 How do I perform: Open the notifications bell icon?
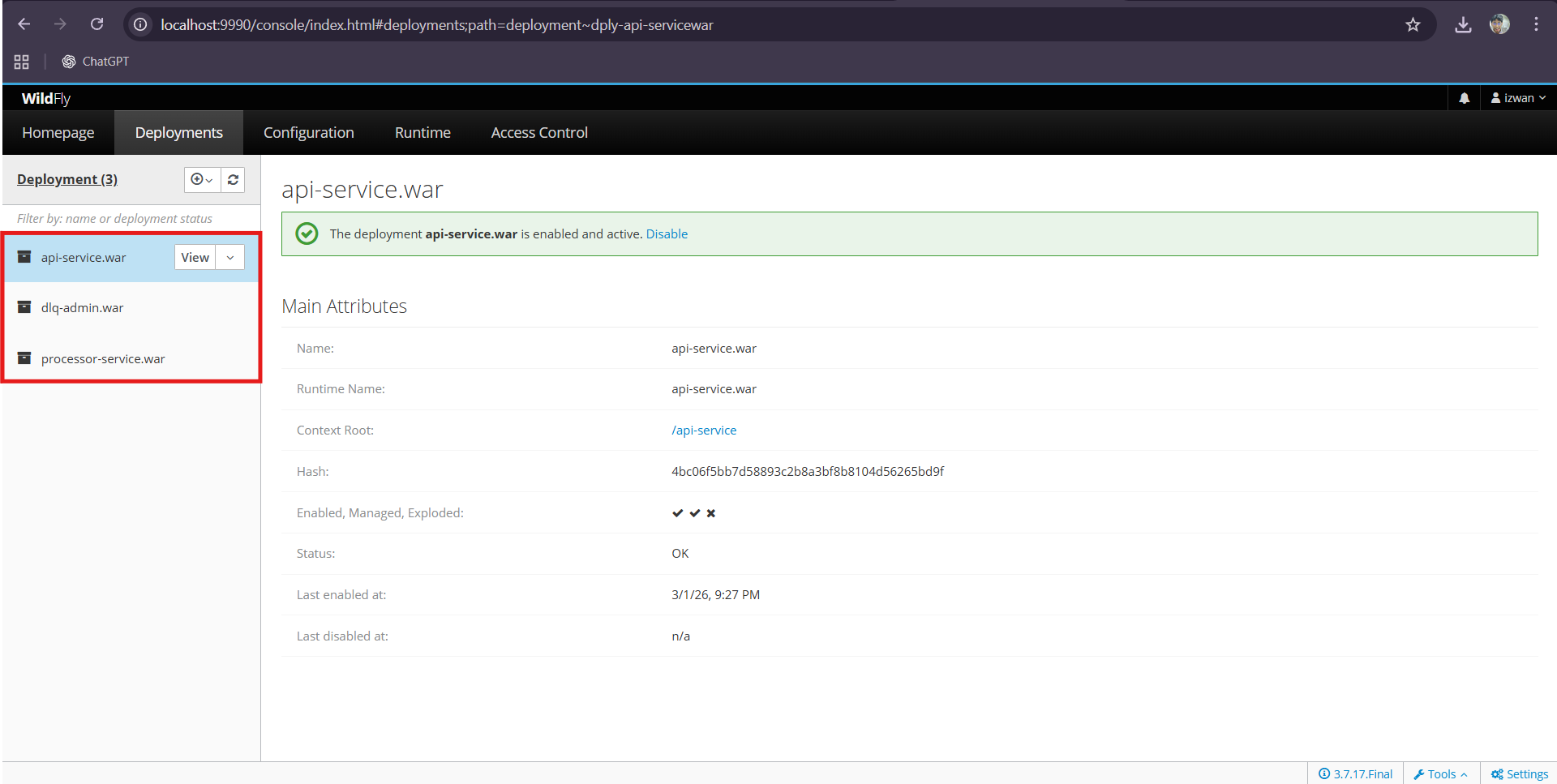[1464, 98]
